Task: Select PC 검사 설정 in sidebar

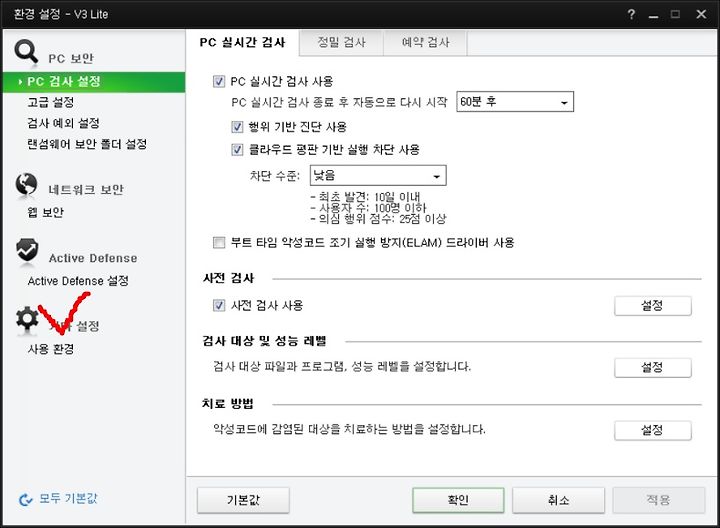Action: coord(94,82)
